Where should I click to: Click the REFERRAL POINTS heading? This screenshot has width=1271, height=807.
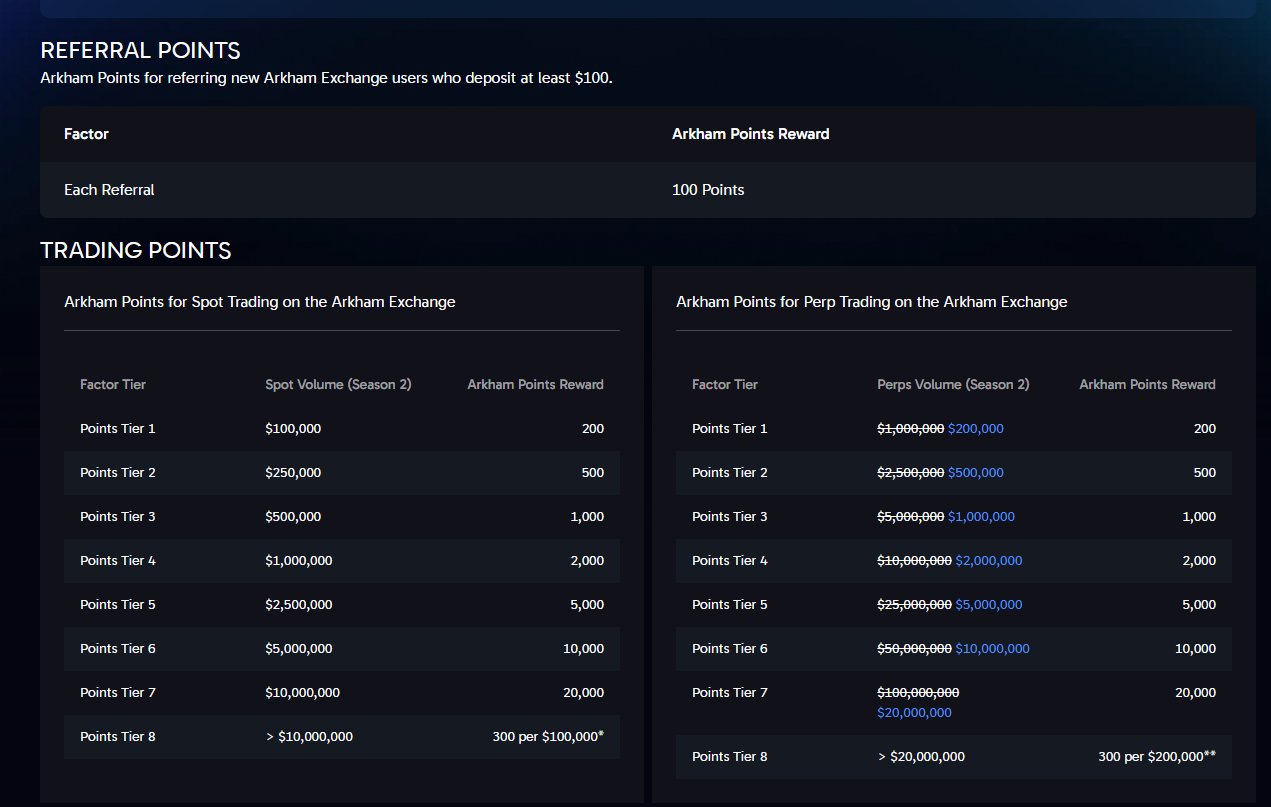coord(140,50)
